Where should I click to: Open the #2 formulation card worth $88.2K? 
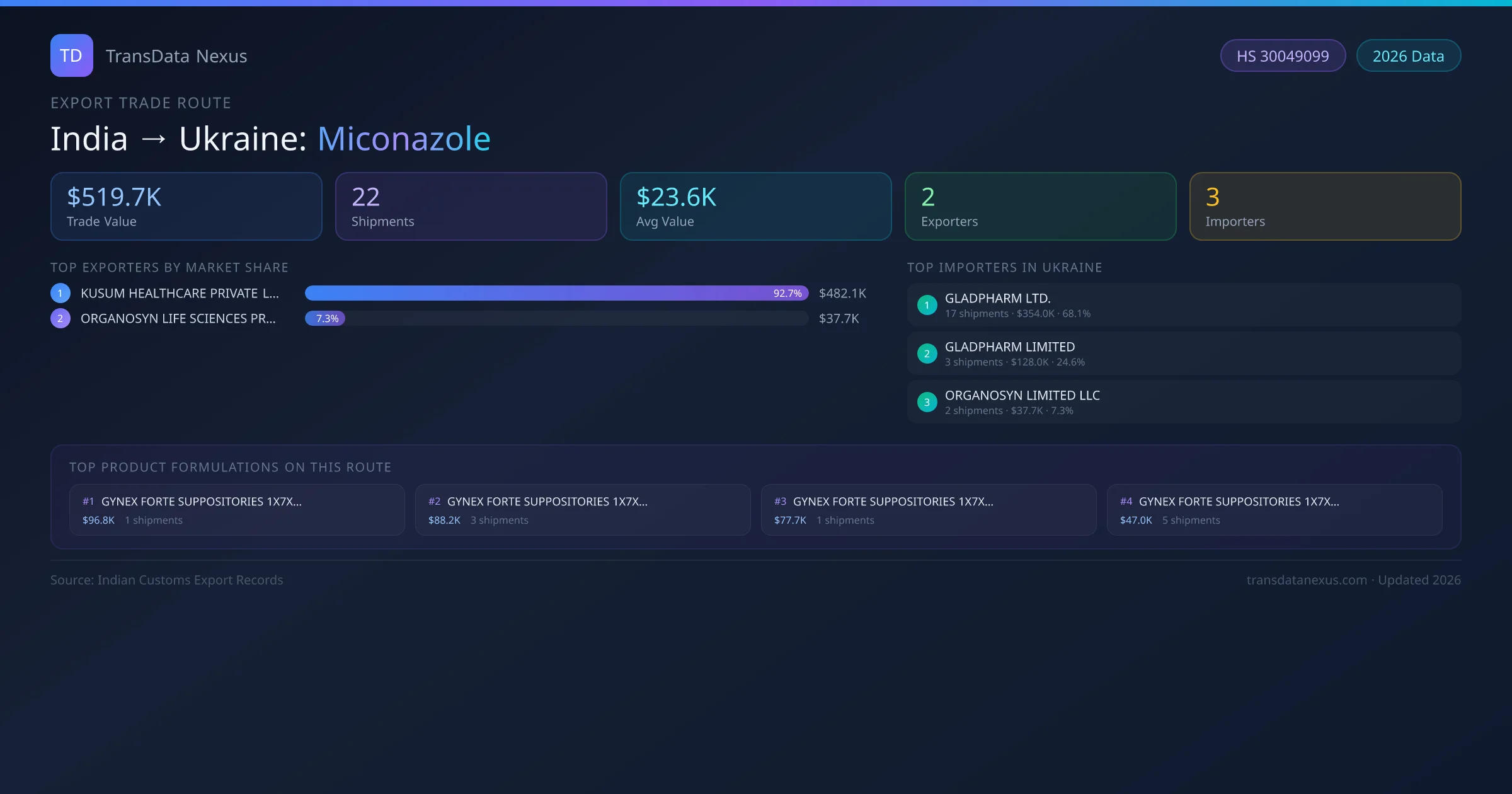pyautogui.click(x=583, y=510)
